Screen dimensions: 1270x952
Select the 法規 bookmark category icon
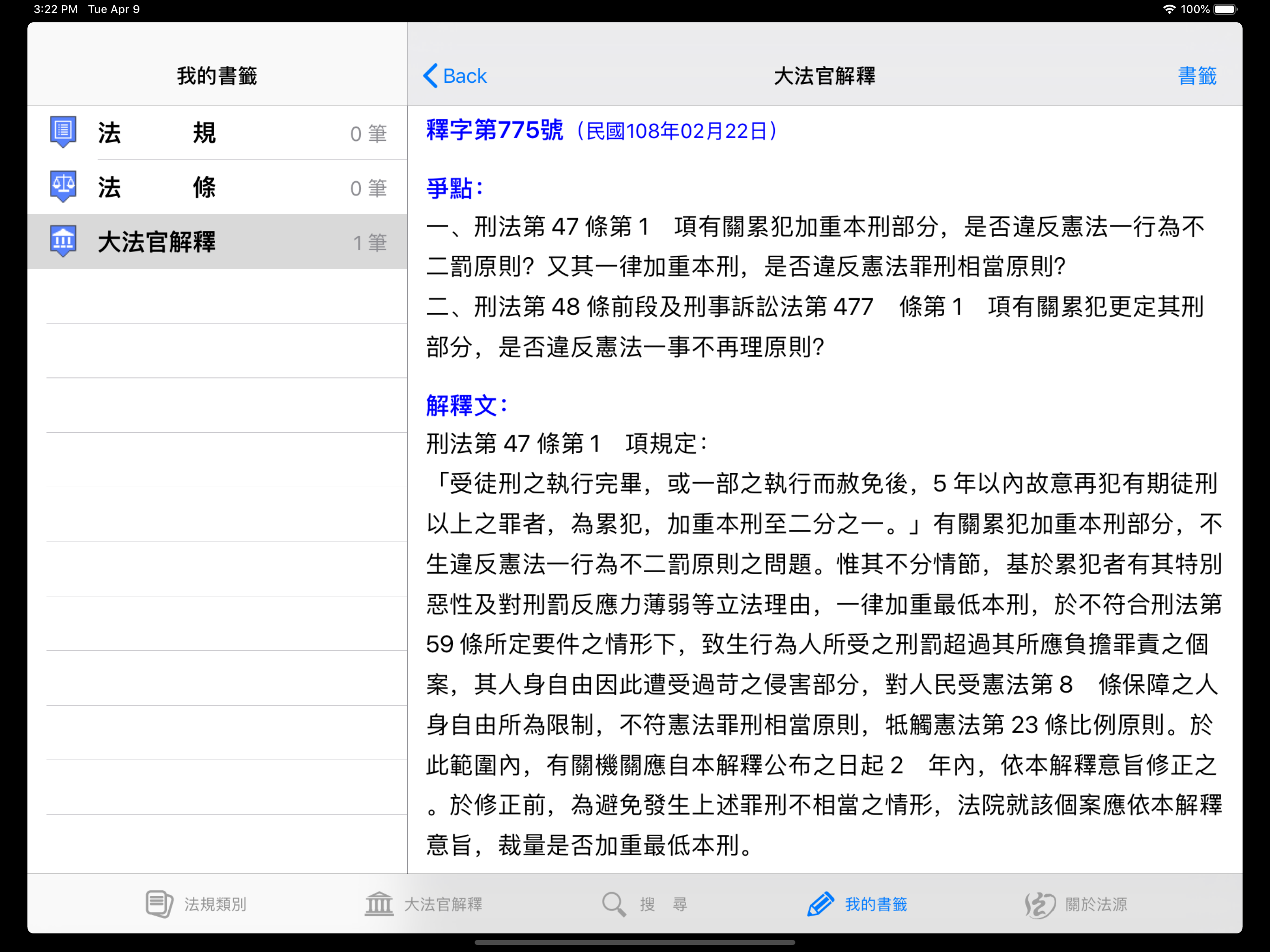click(63, 132)
